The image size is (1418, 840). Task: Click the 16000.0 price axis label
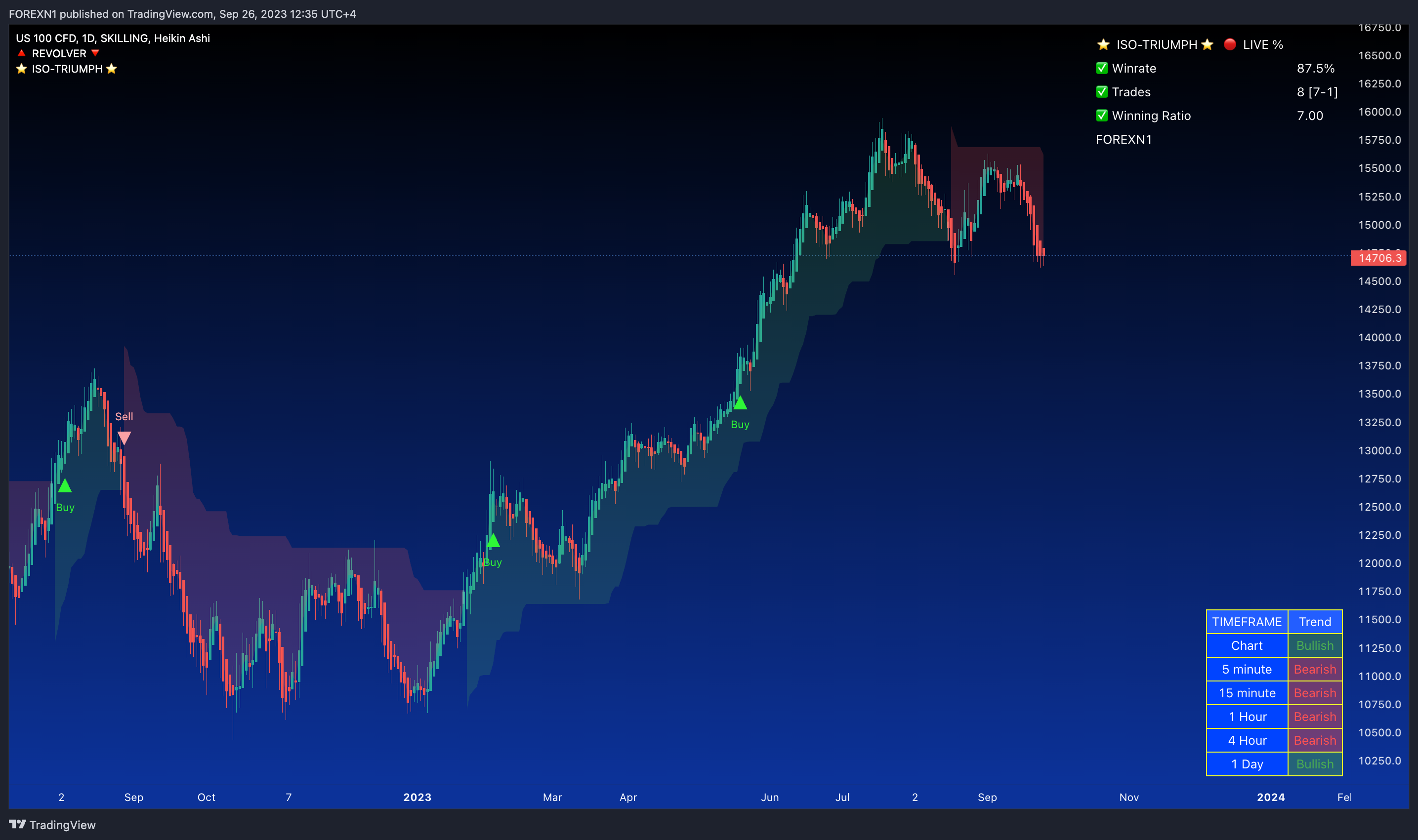[1379, 112]
